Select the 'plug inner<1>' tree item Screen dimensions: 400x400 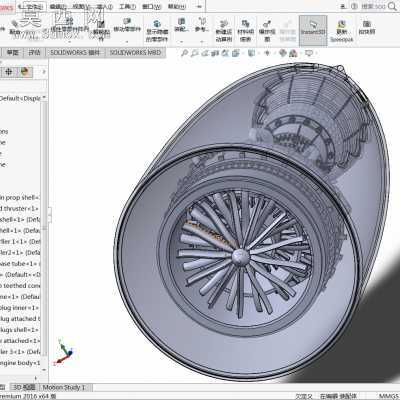coord(19,308)
